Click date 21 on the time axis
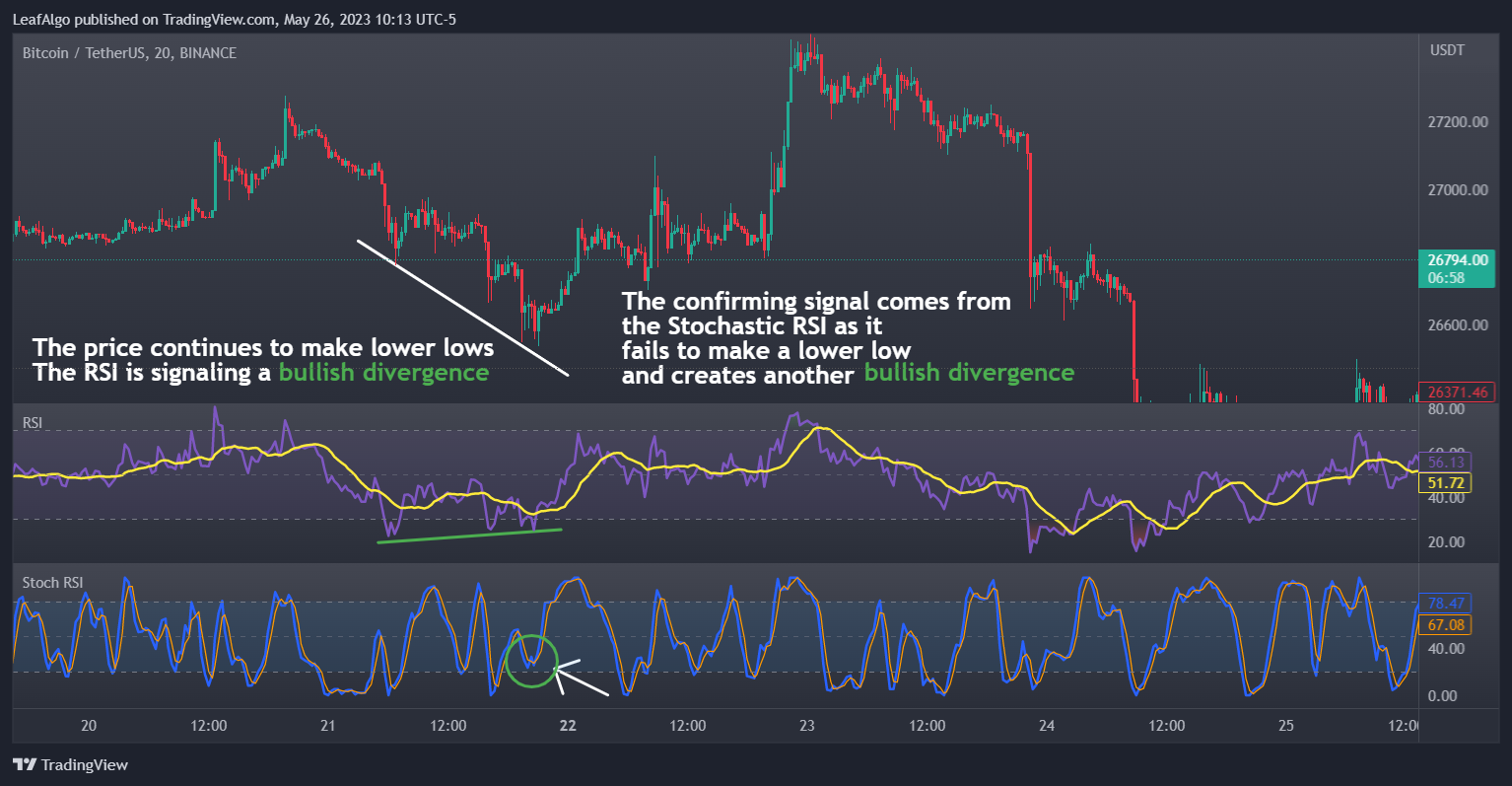1512x786 pixels. [328, 726]
